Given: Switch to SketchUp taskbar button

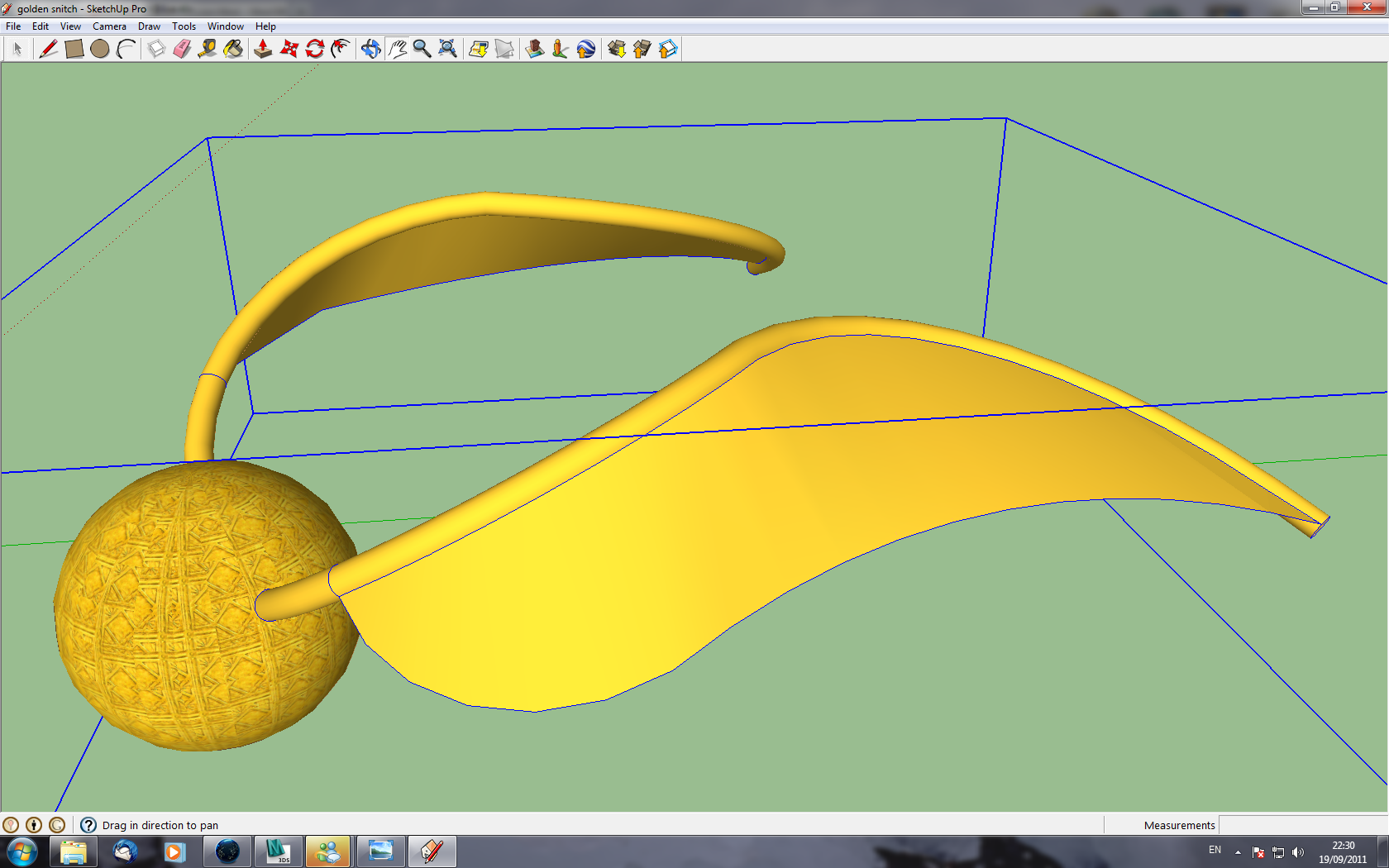Looking at the screenshot, I should point(432,851).
